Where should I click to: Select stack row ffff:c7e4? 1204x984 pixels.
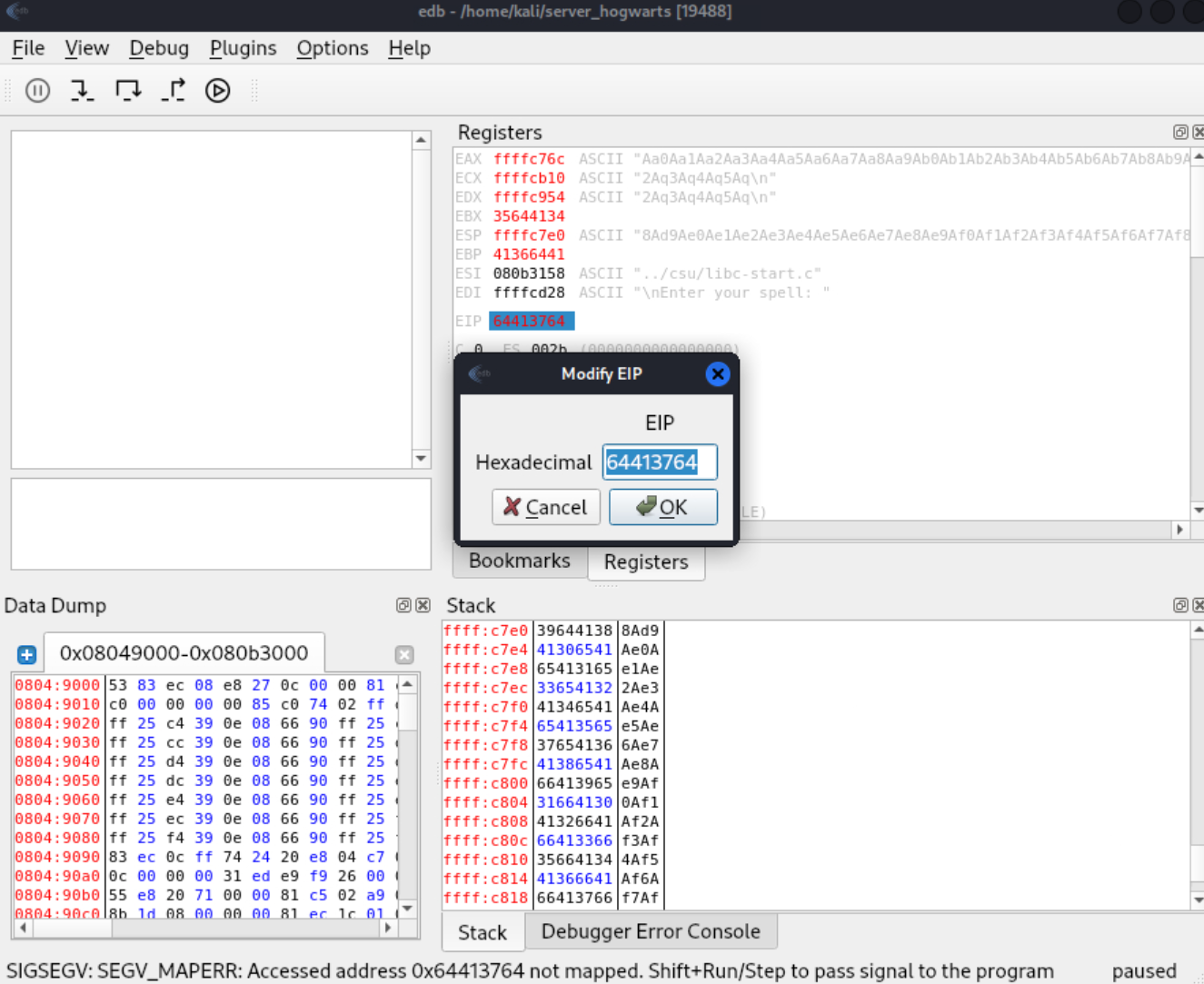point(553,650)
